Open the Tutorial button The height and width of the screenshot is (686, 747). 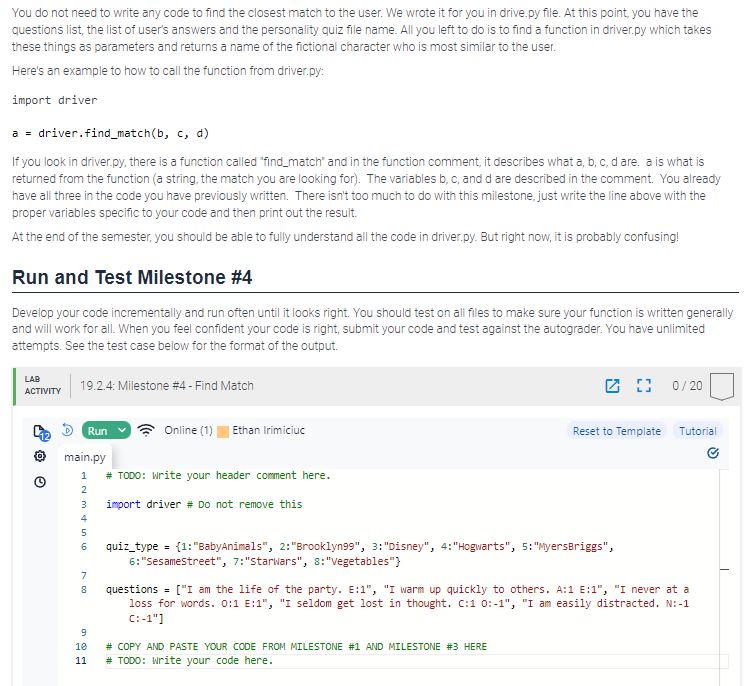697,431
